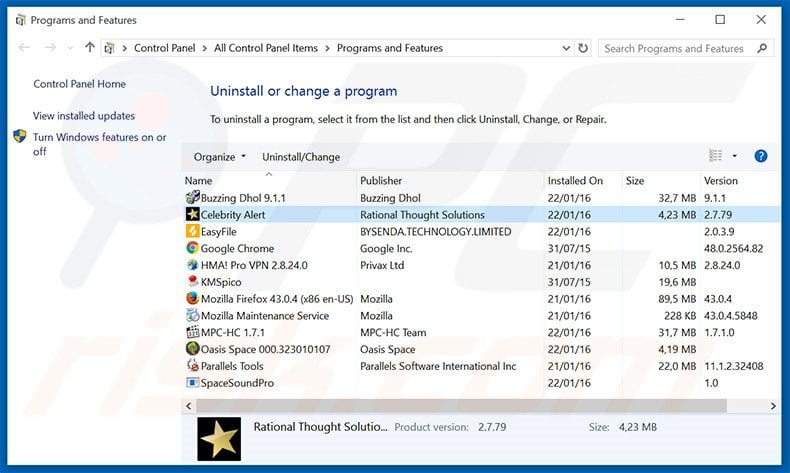Expand the chevron after All Control Panel Items
Image resolution: width=790 pixels, height=473 pixels.
327,48
